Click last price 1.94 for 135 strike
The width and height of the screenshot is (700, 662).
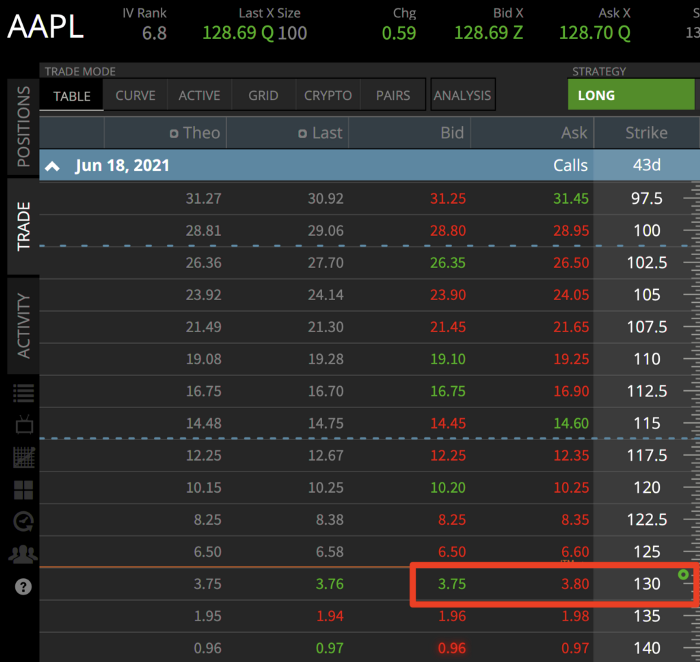pyautogui.click(x=329, y=616)
